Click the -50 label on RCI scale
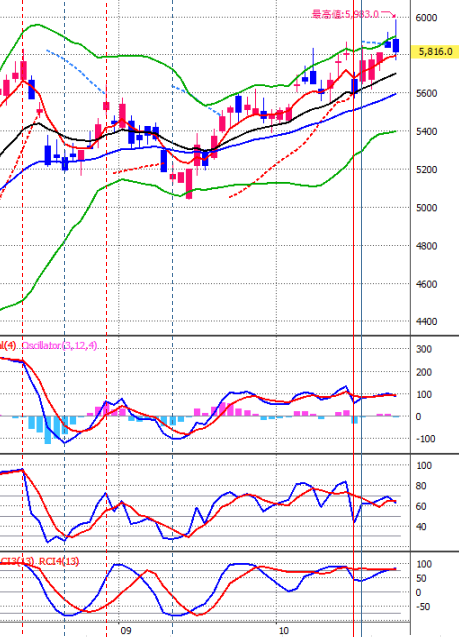The height and width of the screenshot is (637, 459). coord(424,607)
